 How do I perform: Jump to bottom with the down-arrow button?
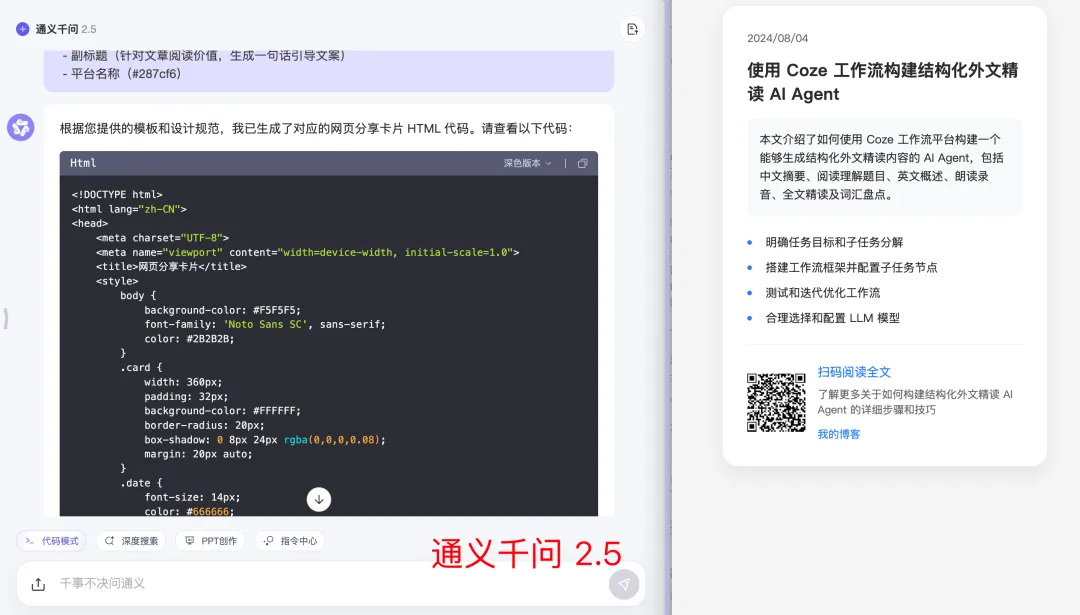click(x=319, y=499)
